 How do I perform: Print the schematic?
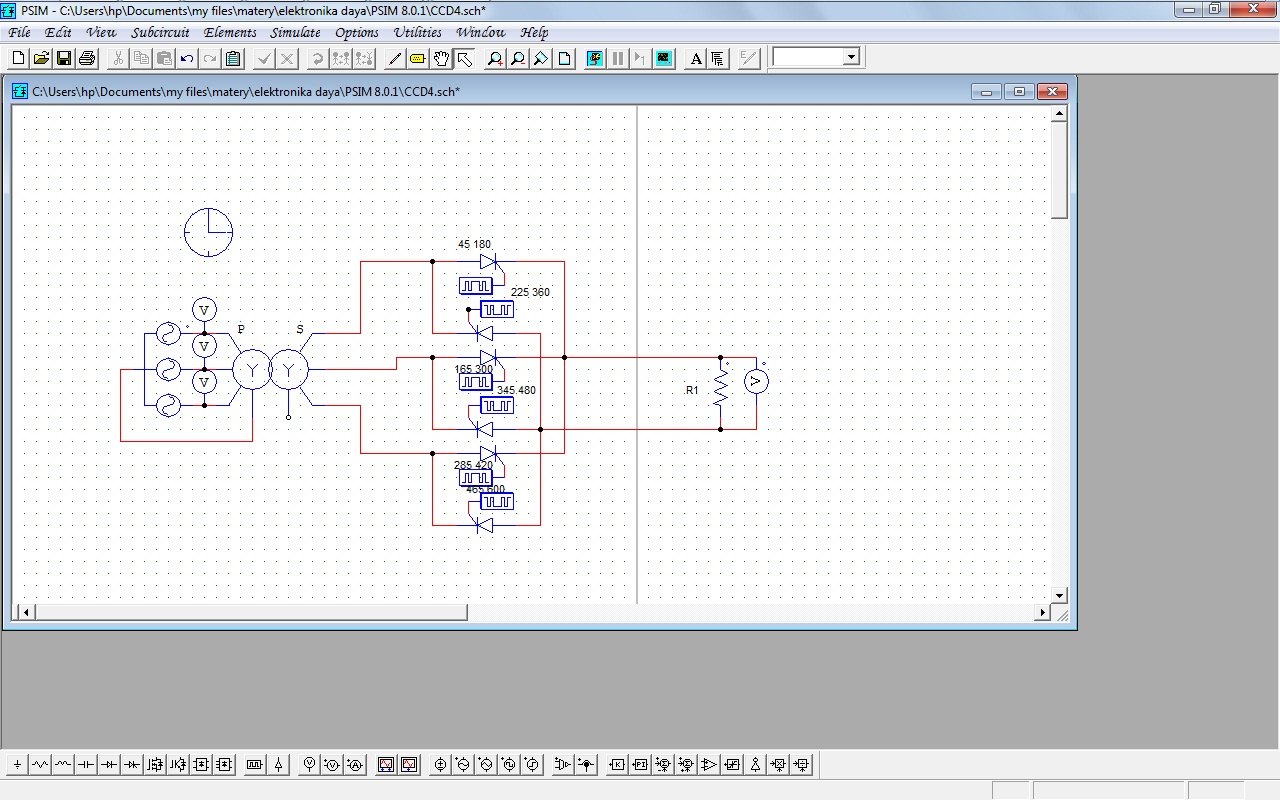tap(86, 57)
